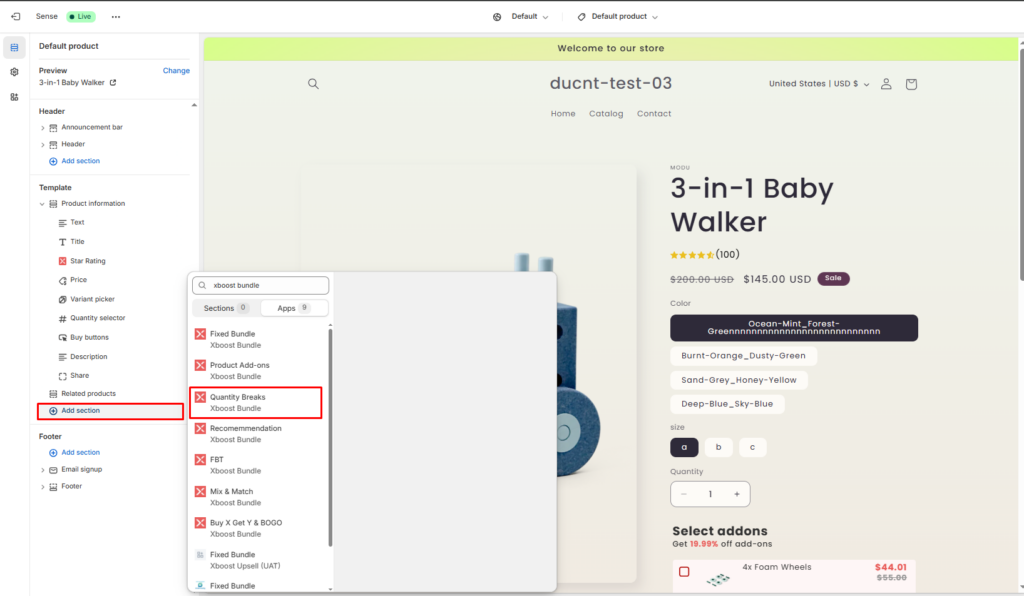Click the storefront search magnifier icon
The height and width of the screenshot is (596, 1024).
[313, 84]
